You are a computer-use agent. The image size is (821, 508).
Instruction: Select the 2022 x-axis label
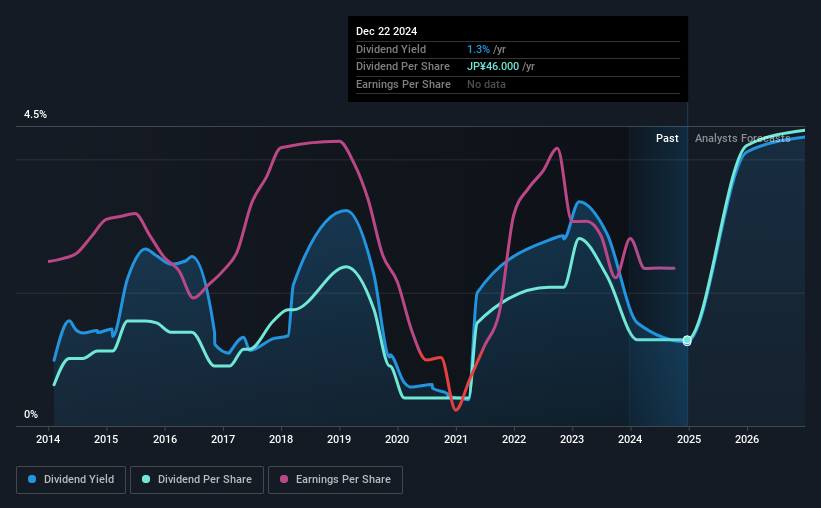click(514, 439)
